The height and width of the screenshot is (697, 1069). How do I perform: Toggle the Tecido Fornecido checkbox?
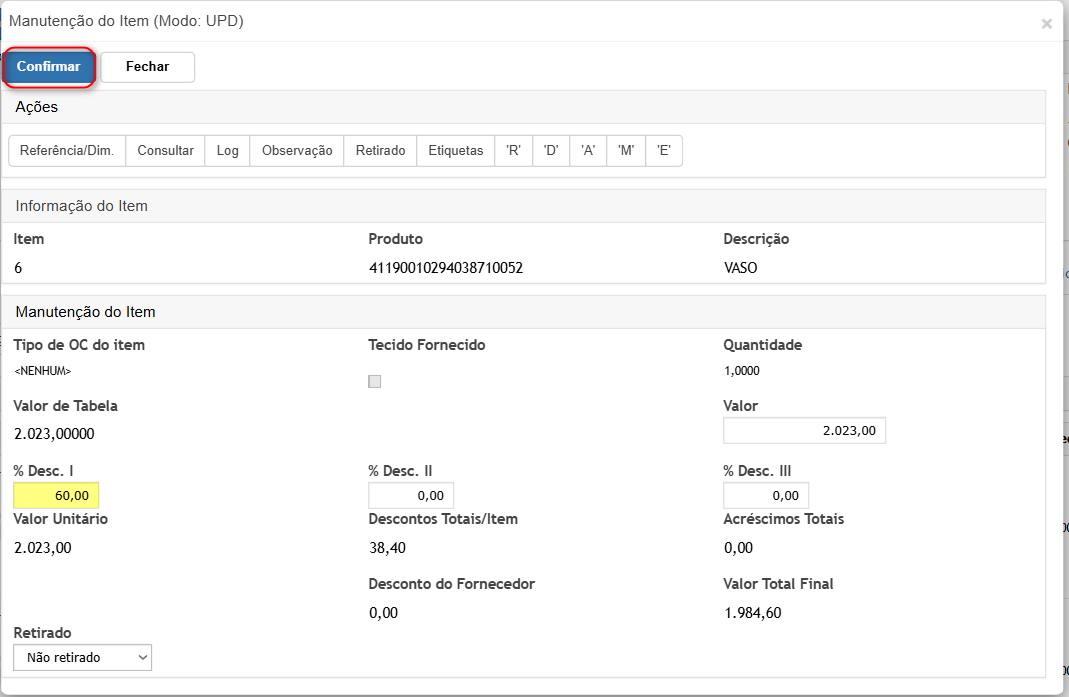click(x=375, y=381)
